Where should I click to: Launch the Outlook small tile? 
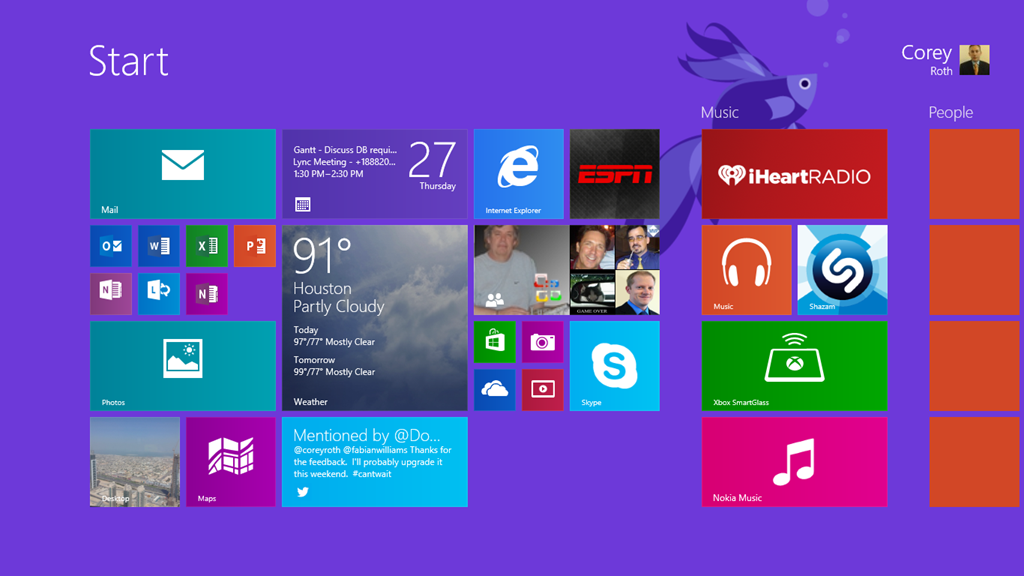111,246
